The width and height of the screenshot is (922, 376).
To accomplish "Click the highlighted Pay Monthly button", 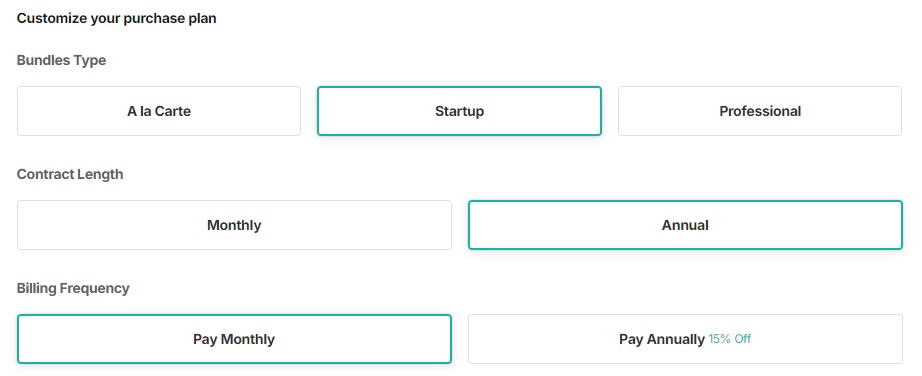I will click(x=234, y=339).
